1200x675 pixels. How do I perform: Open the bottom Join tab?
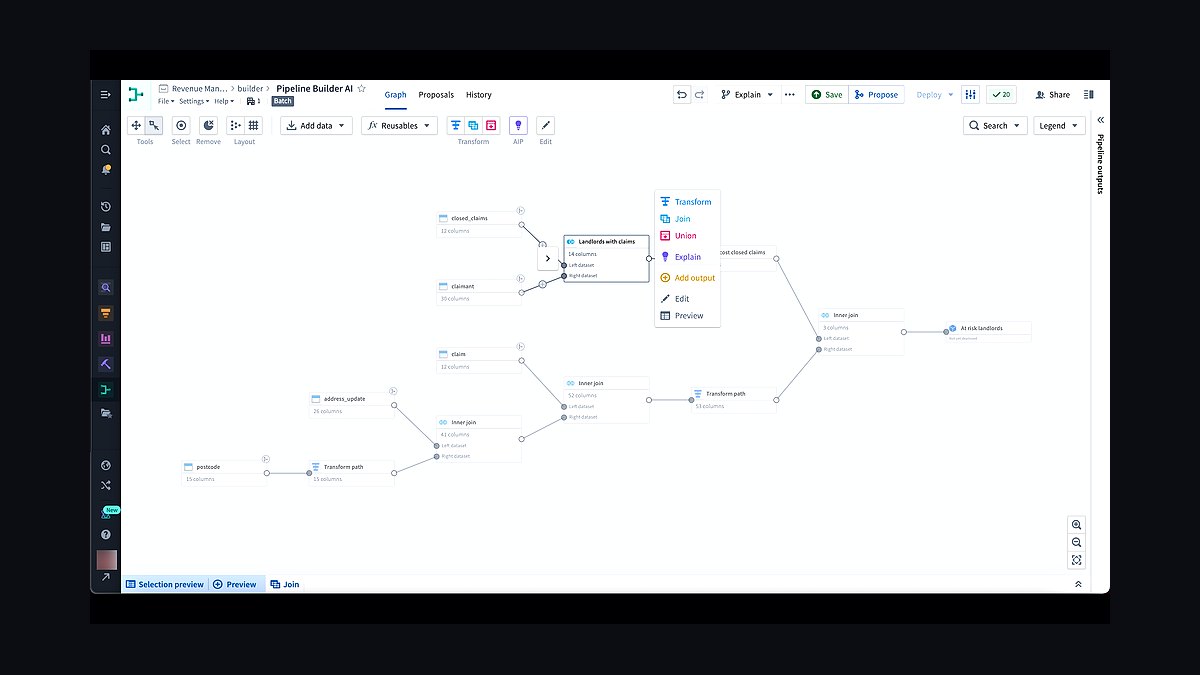[285, 584]
